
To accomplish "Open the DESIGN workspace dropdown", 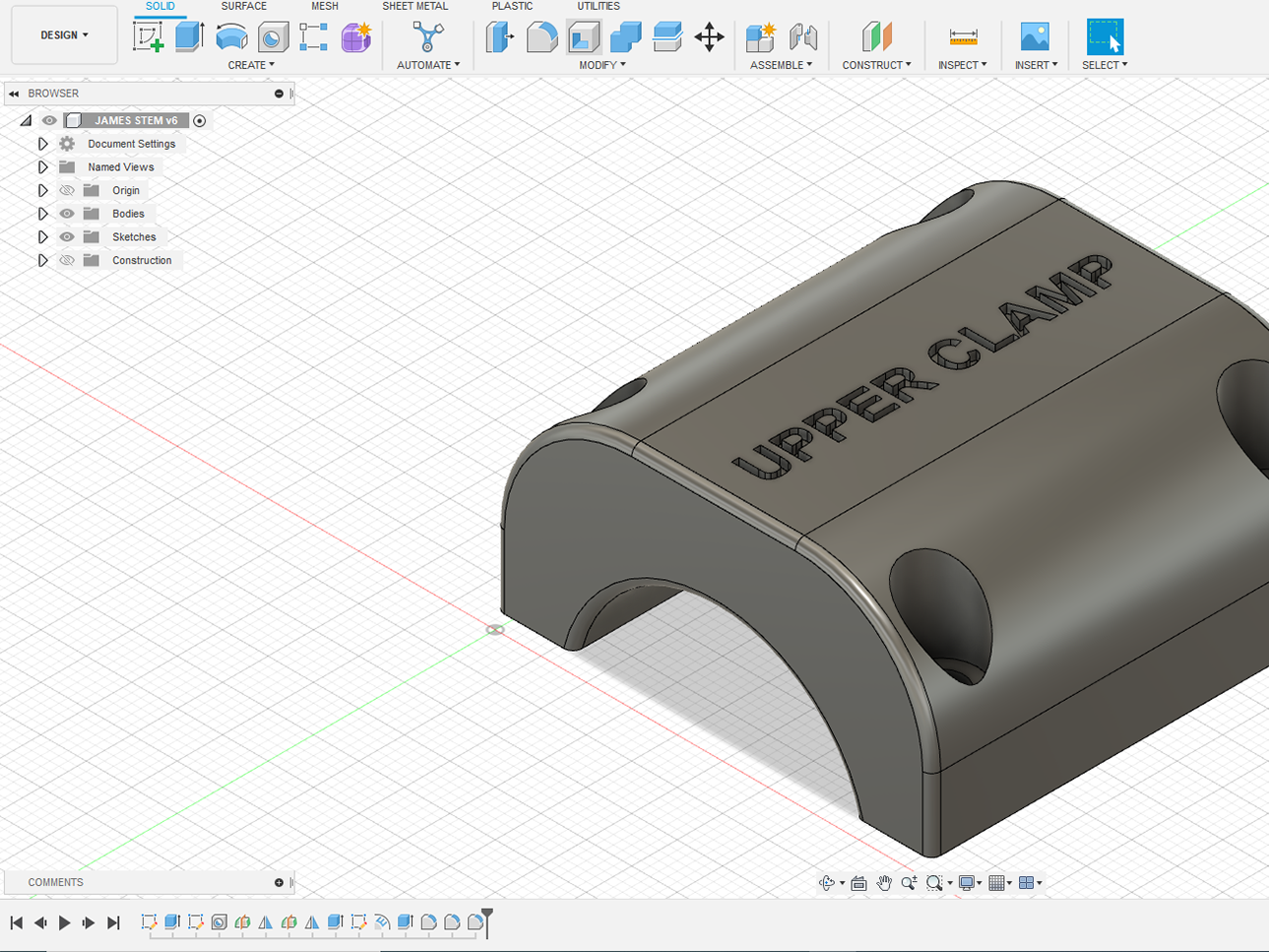I will click(x=65, y=35).
